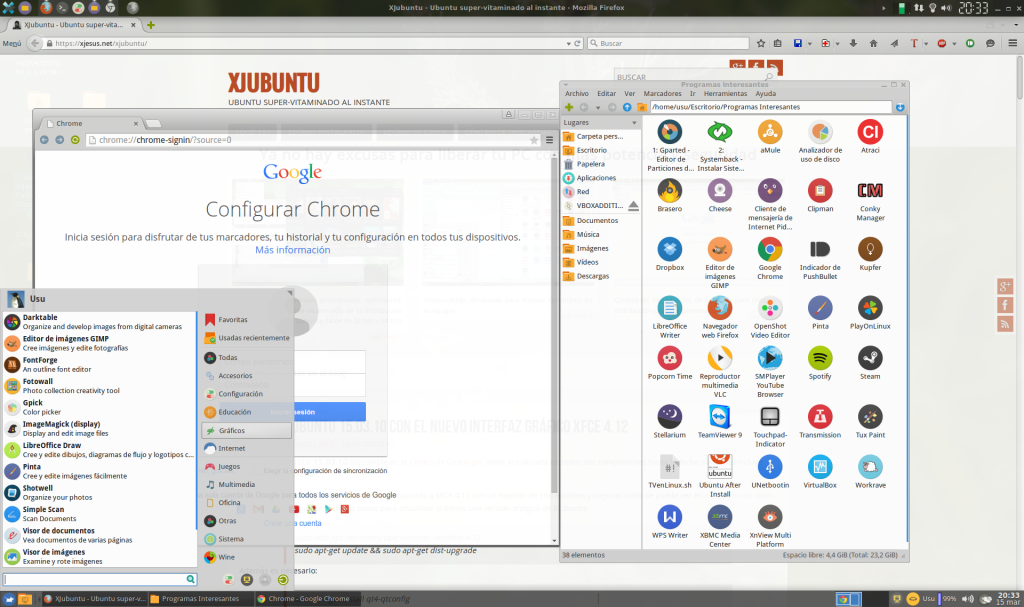Open Shotwell from application menu list
The width and height of the screenshot is (1024, 607).
point(99,493)
